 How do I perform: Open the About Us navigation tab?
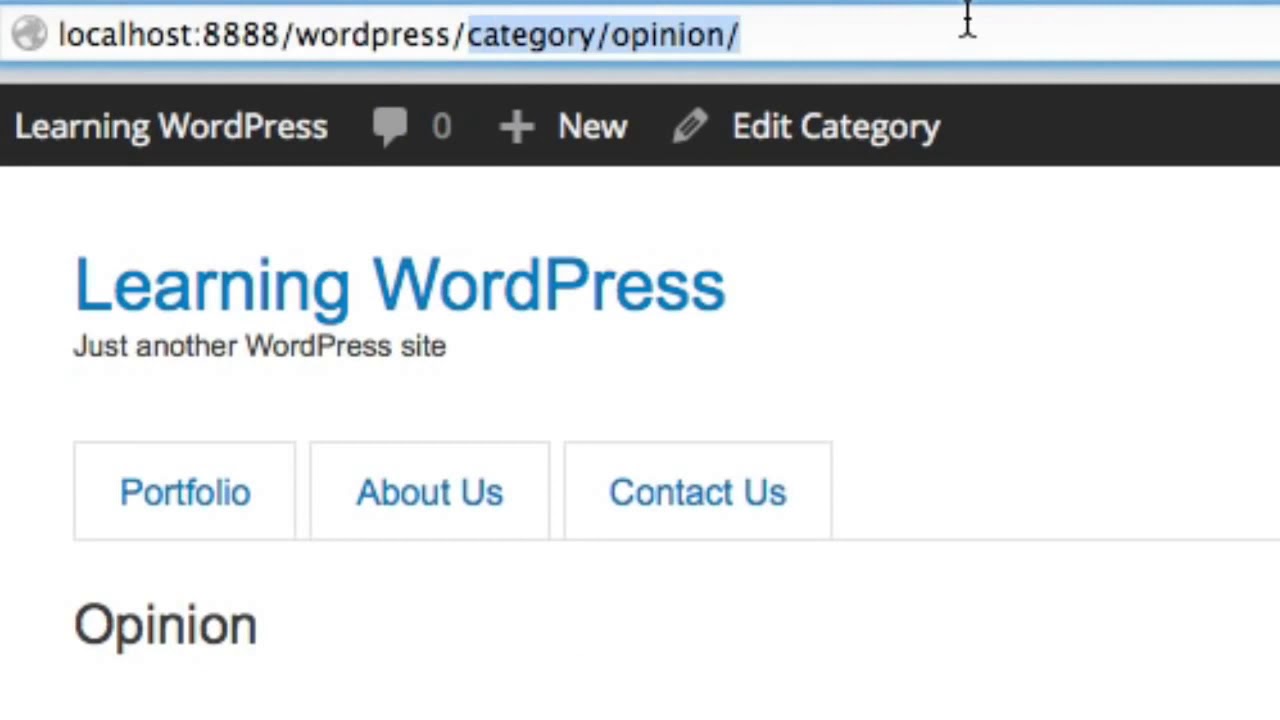[430, 492]
